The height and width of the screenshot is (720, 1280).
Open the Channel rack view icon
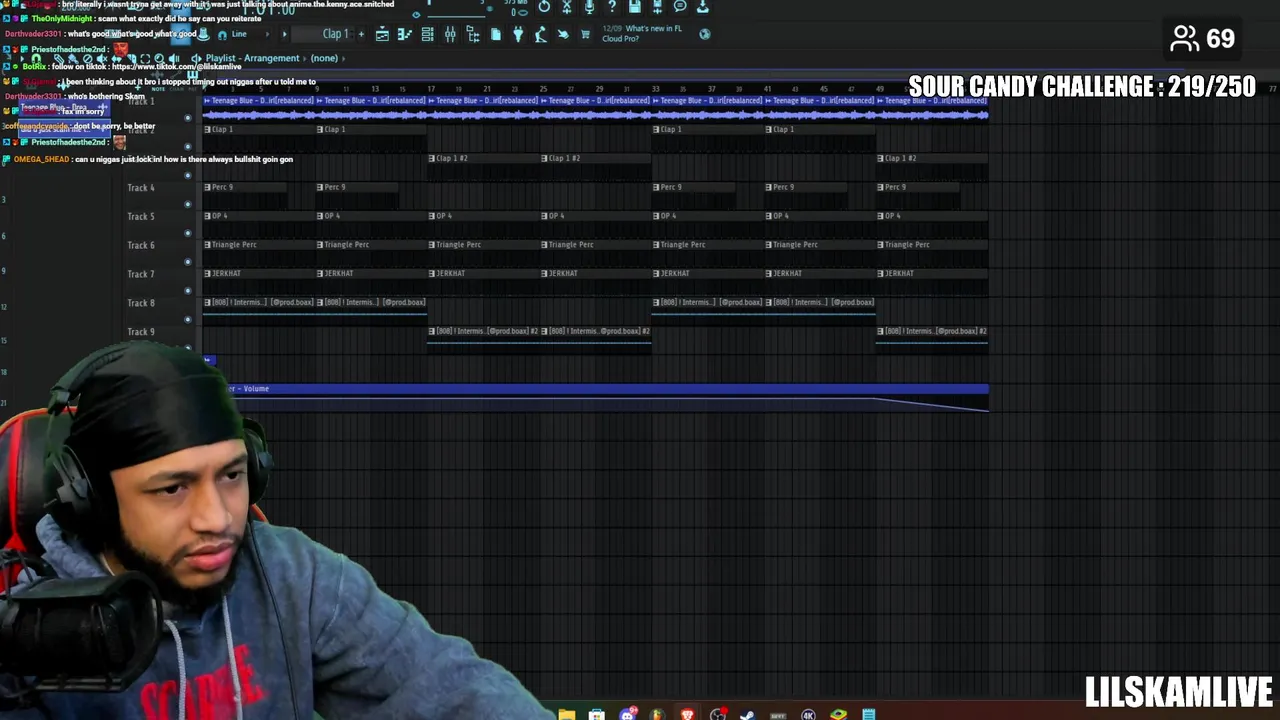pos(427,34)
